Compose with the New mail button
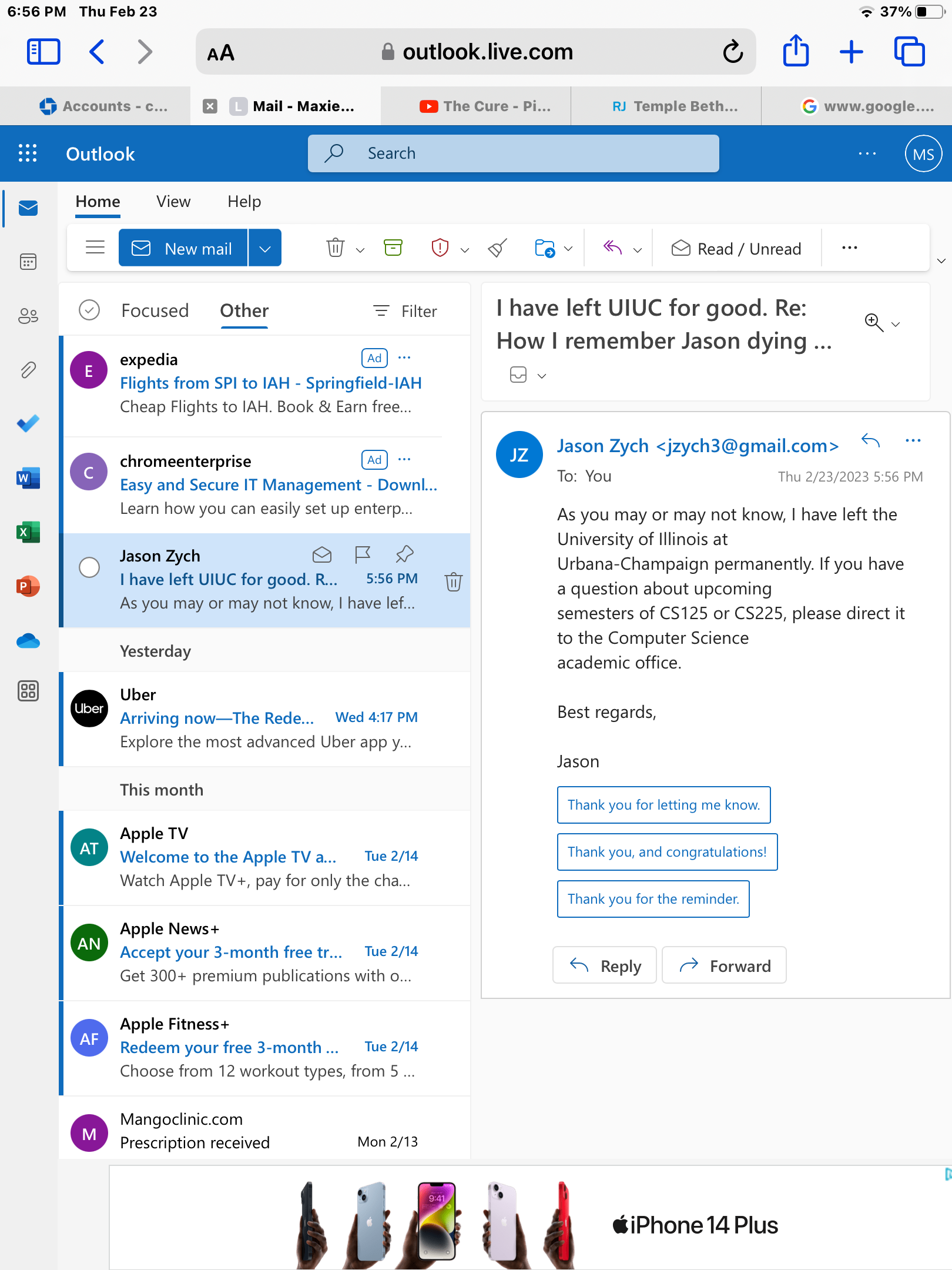 (183, 248)
